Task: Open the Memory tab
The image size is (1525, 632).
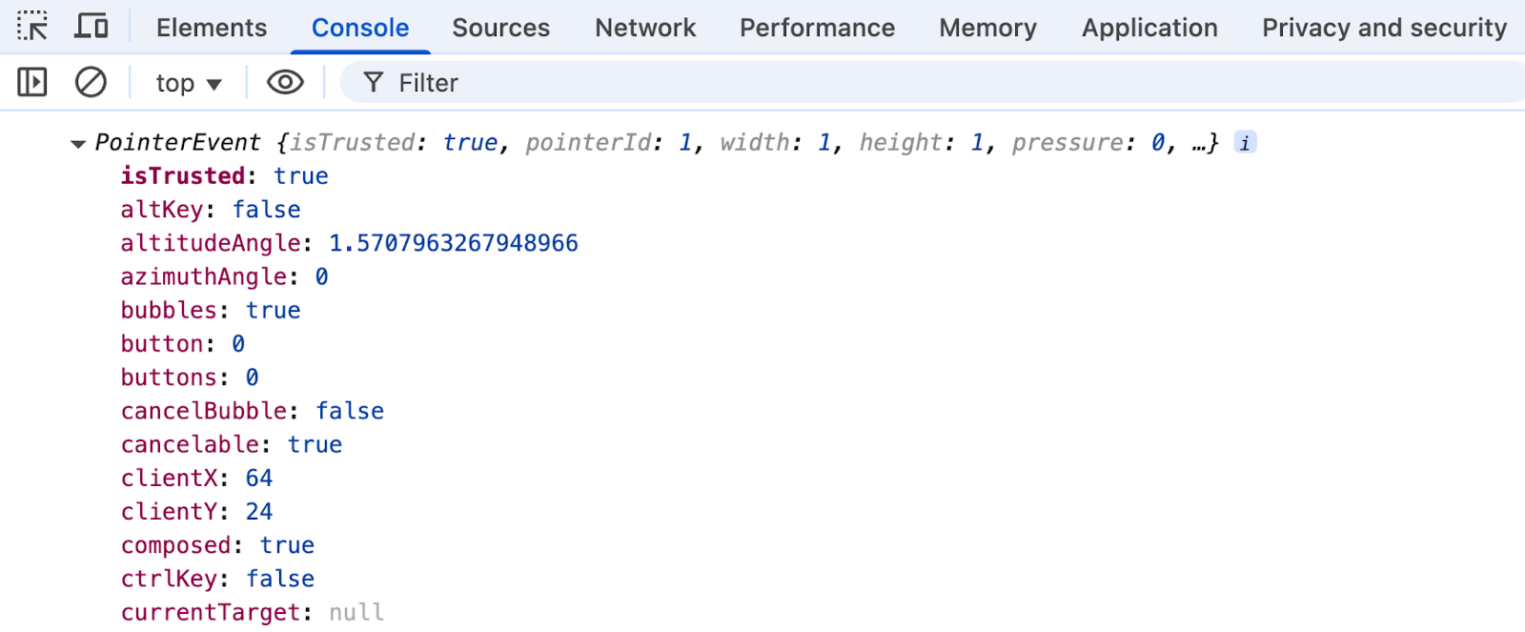Action: click(x=987, y=28)
